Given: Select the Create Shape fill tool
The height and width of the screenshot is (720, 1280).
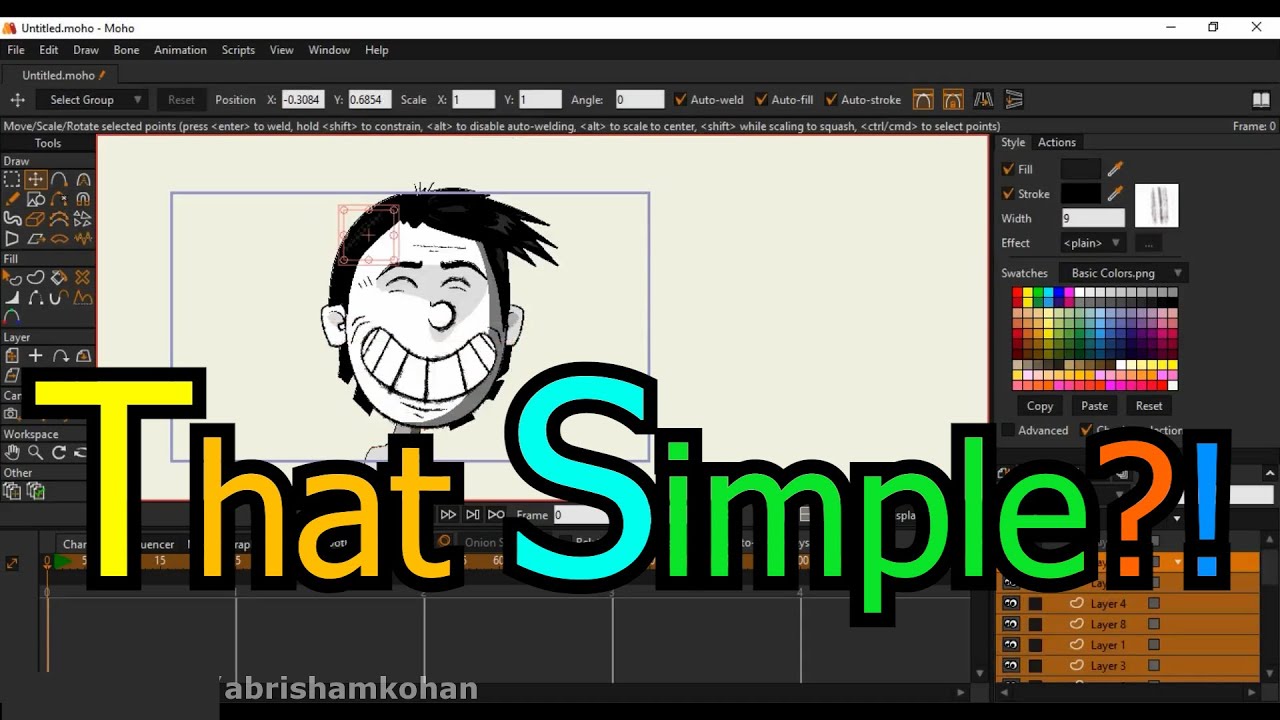Looking at the screenshot, I should [x=35, y=278].
